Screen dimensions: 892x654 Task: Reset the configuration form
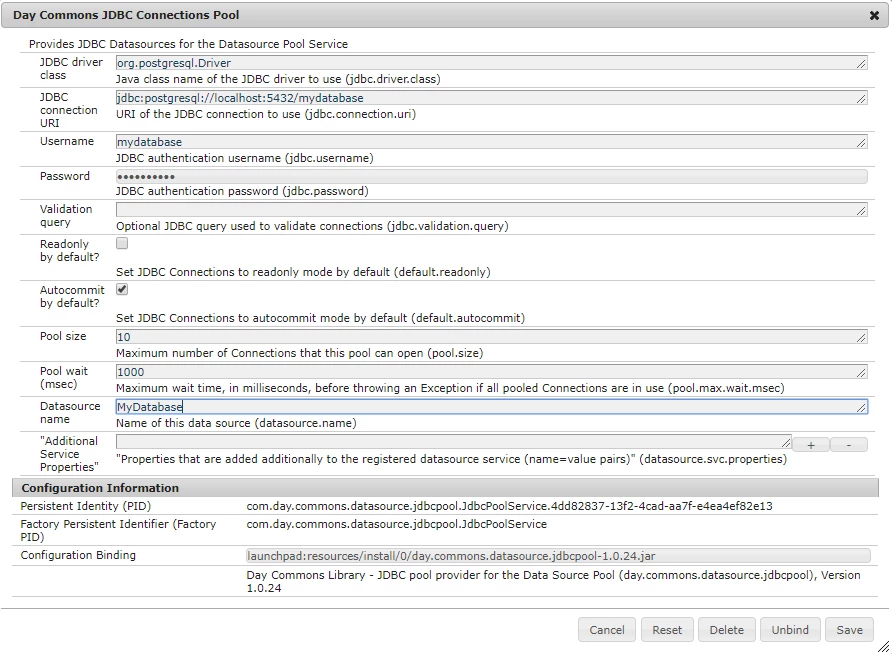coord(667,630)
